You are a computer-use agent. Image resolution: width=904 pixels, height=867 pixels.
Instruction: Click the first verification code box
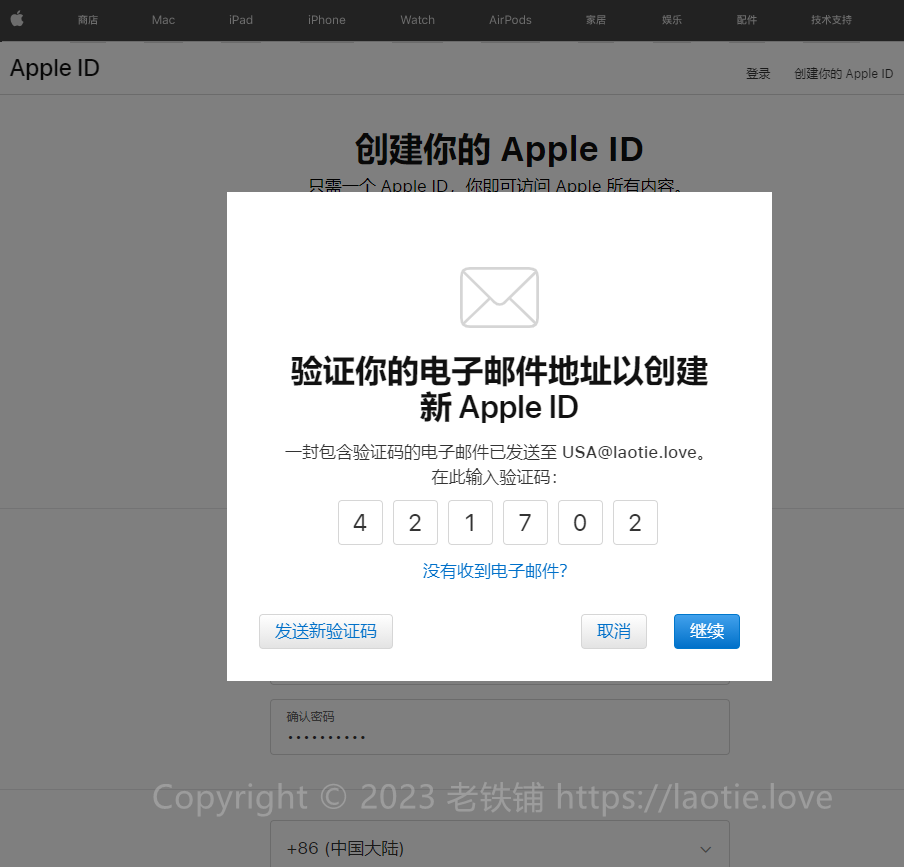point(360,523)
